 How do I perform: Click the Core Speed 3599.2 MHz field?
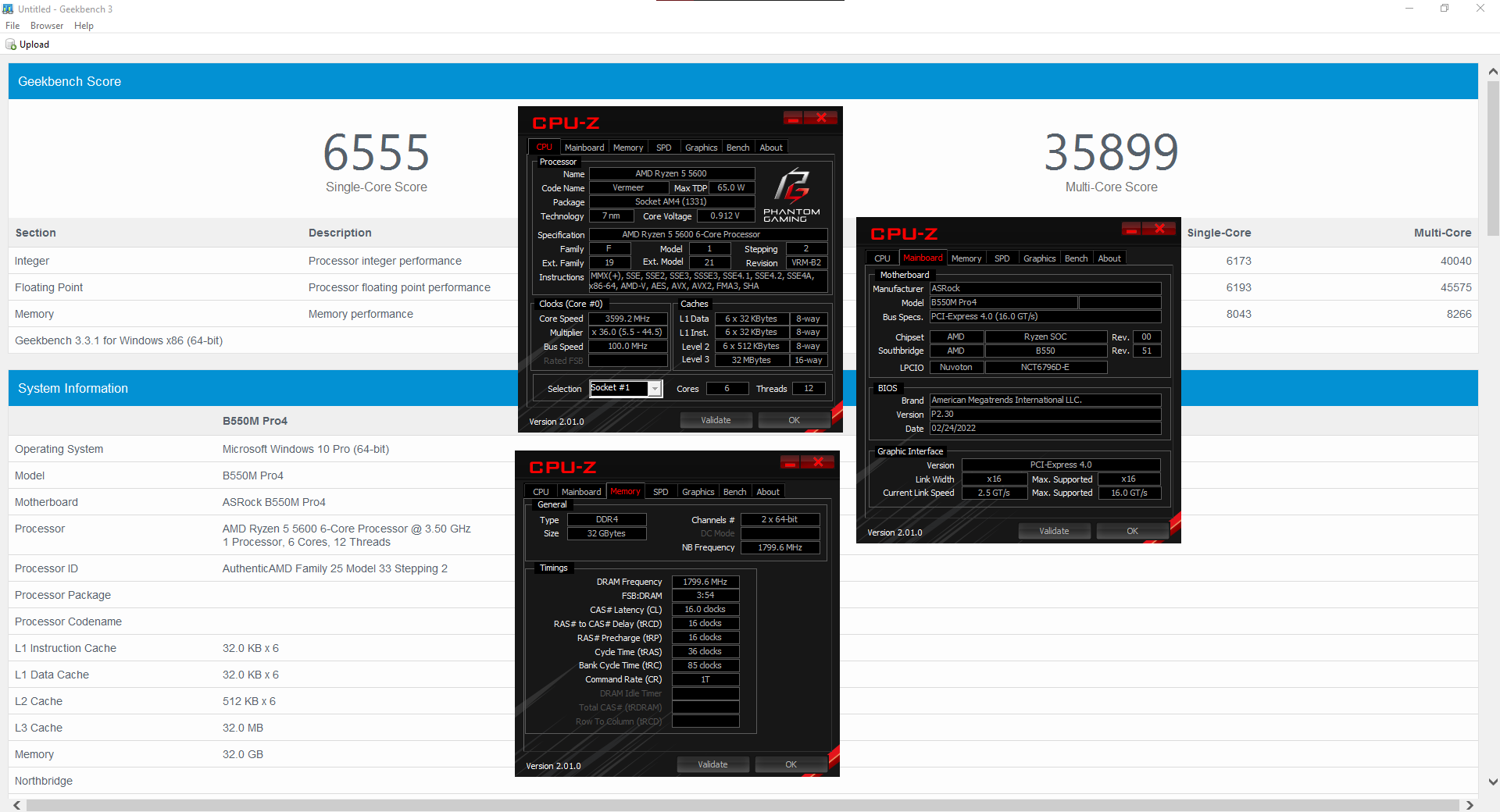tap(628, 319)
